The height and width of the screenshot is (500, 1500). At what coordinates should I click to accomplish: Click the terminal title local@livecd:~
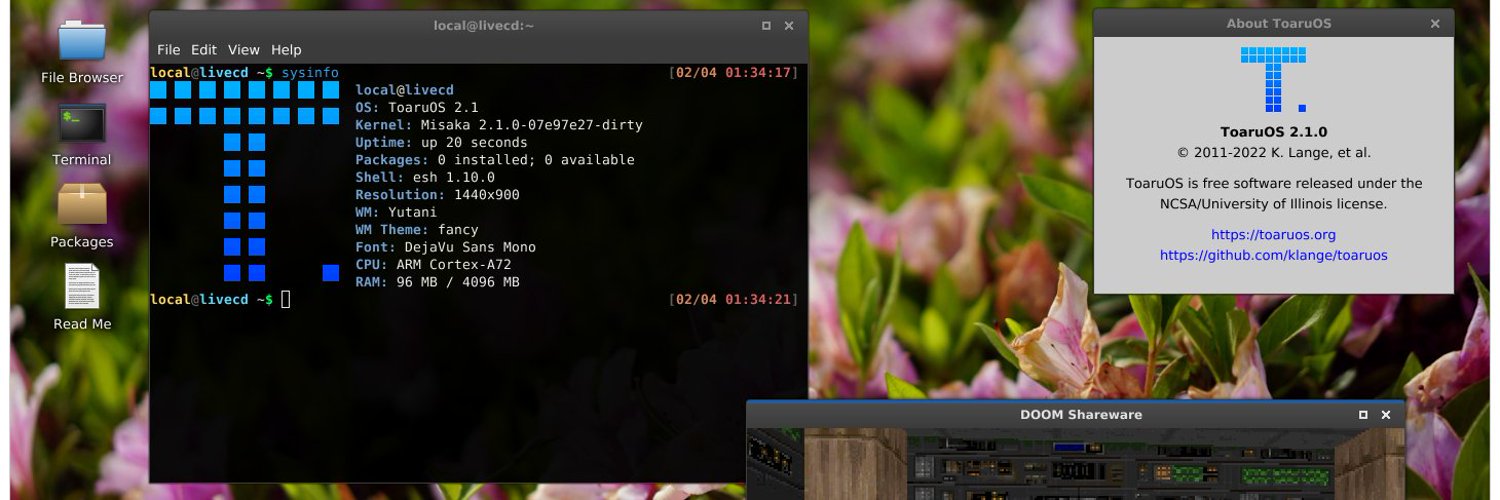pyautogui.click(x=484, y=25)
